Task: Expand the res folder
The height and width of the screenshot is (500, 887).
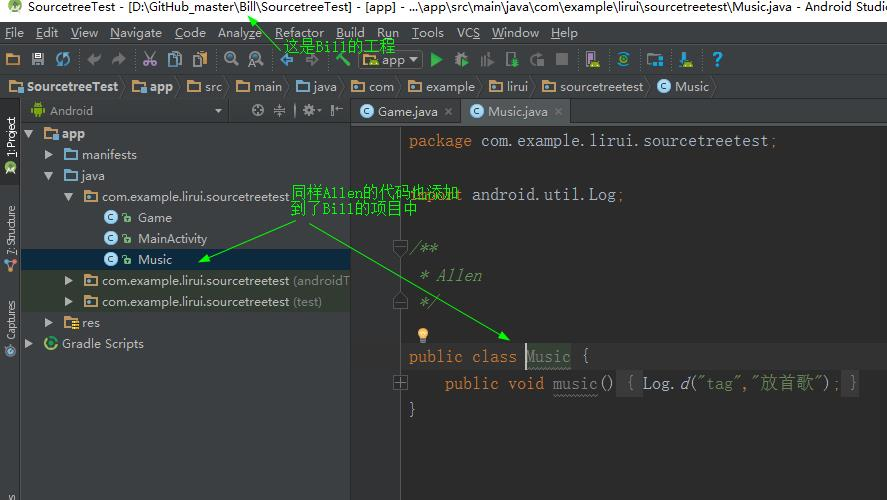Action: click(49, 322)
